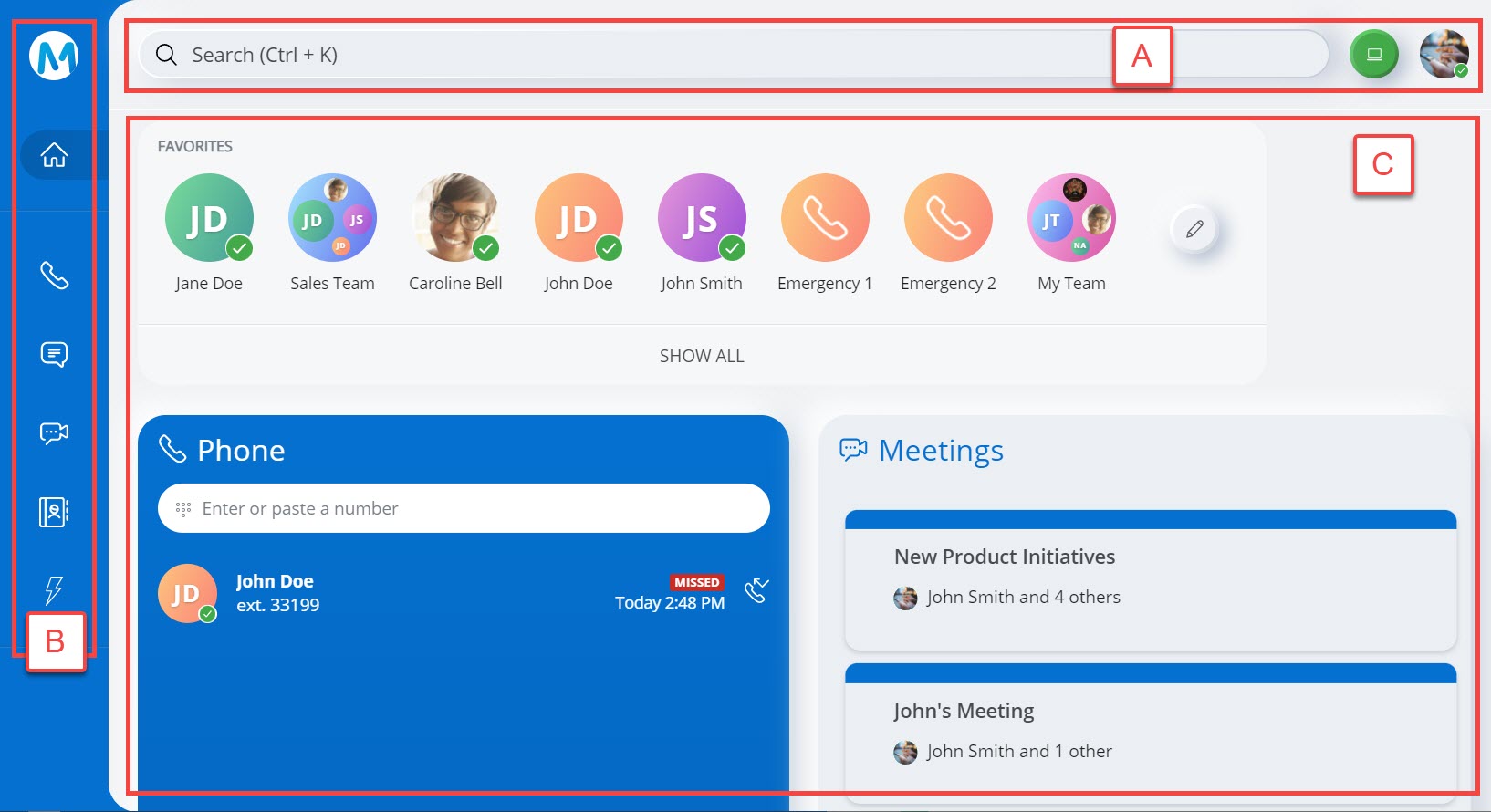Select the Sales Team favorite group

332,219
